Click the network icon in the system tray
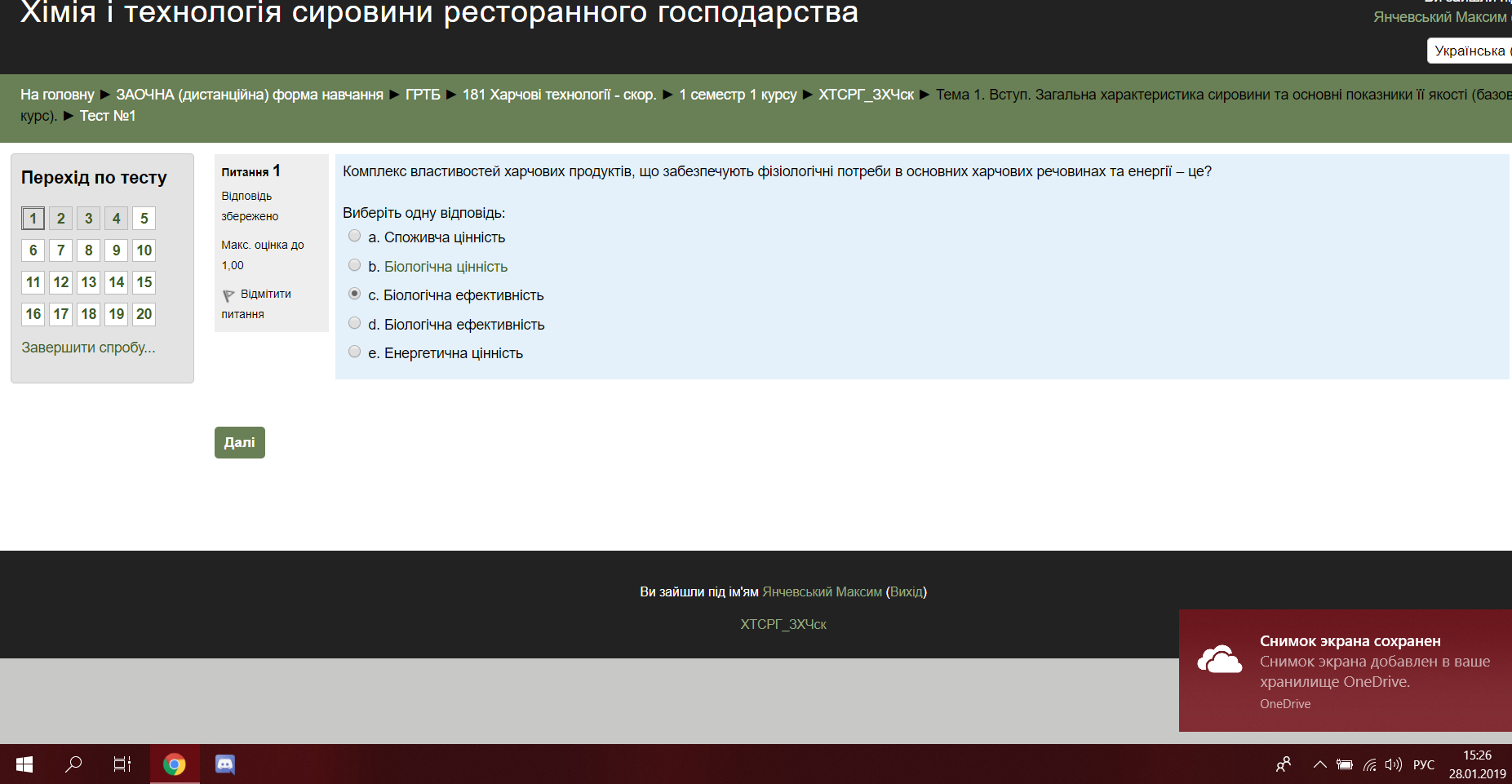 click(x=1370, y=764)
